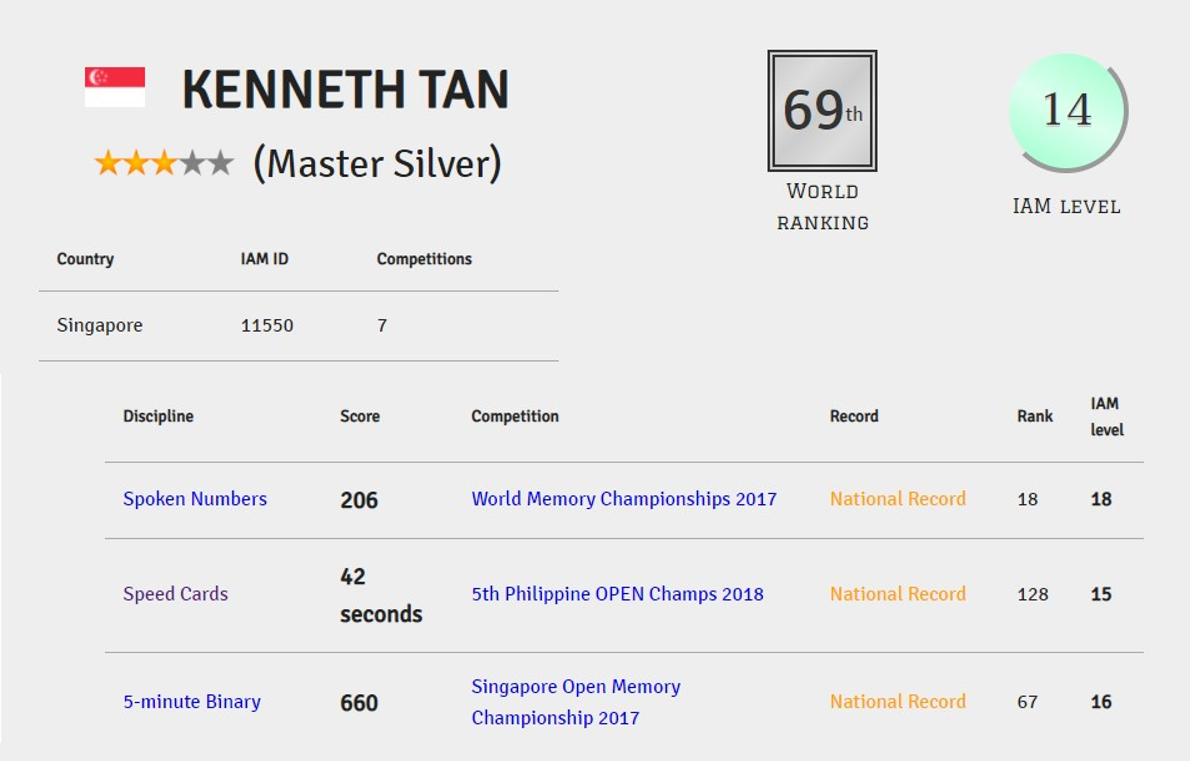
Task: Open World Memory Championships 2017 results
Action: tap(624, 498)
